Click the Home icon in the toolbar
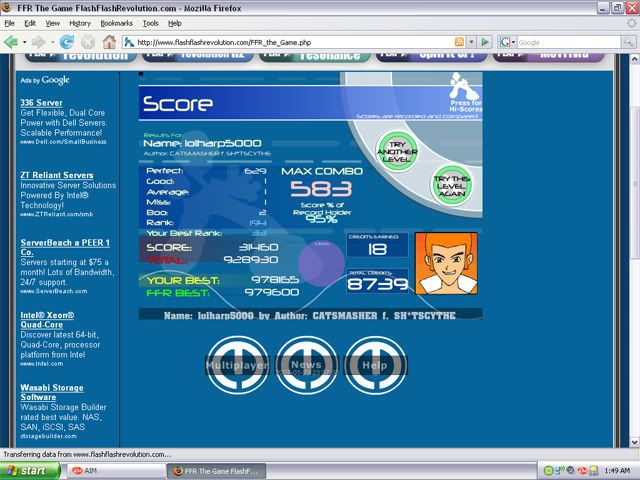Viewport: 640px width, 480px height. point(110,42)
